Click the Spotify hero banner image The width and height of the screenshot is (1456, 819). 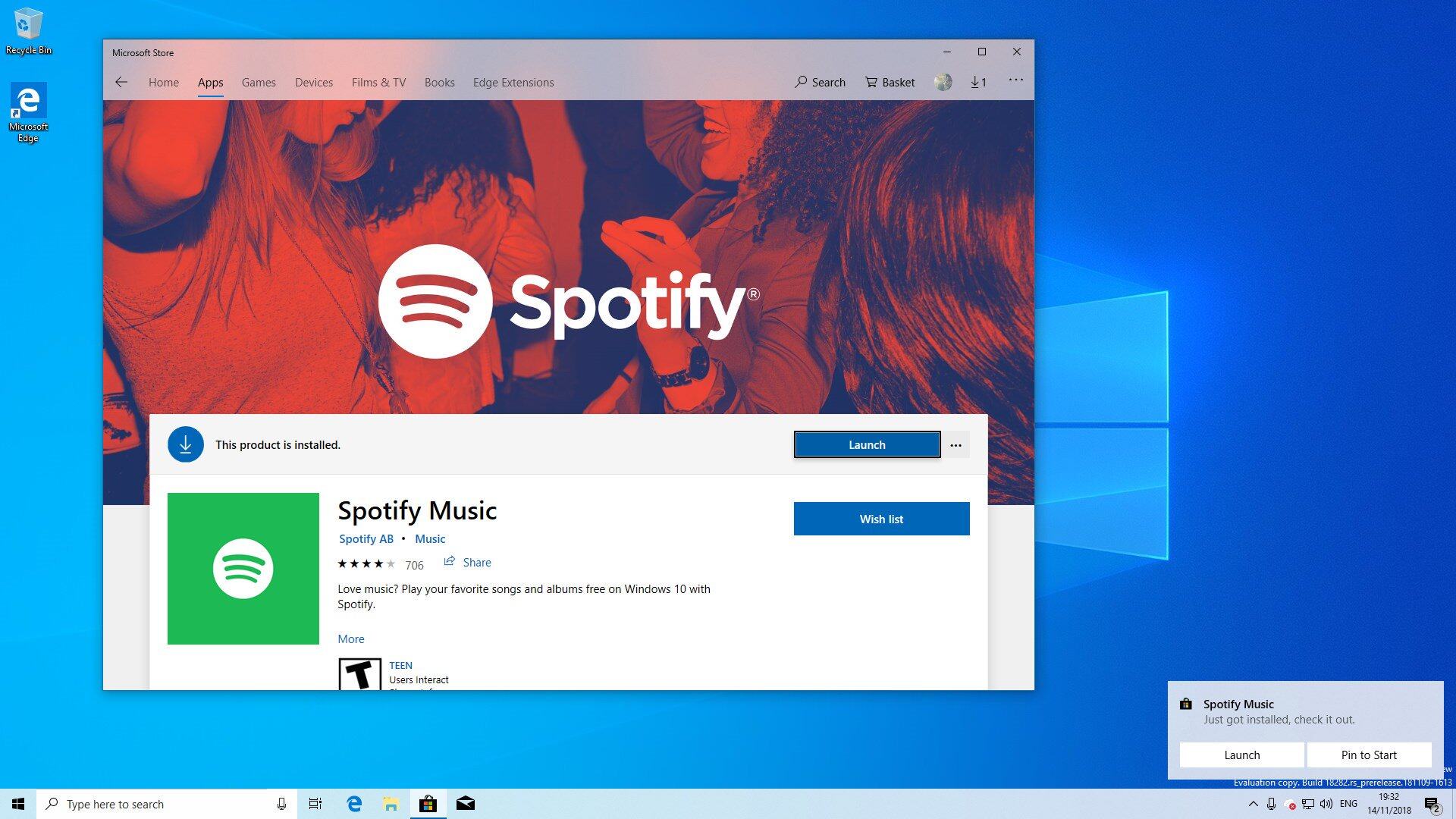click(x=569, y=257)
